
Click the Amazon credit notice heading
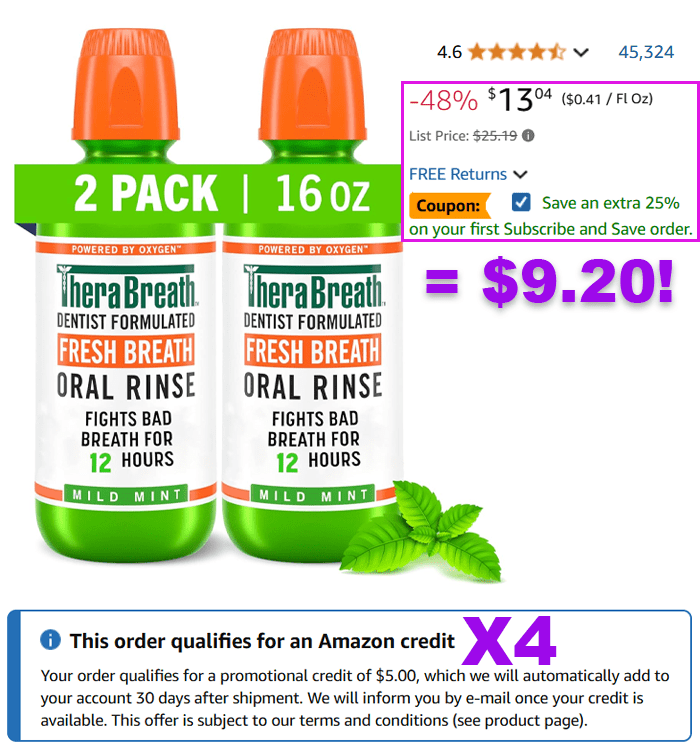pos(262,641)
